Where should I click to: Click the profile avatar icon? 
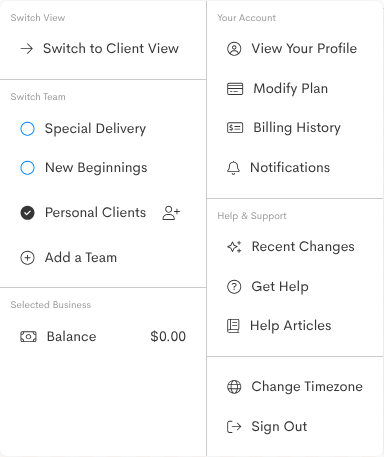point(234,49)
